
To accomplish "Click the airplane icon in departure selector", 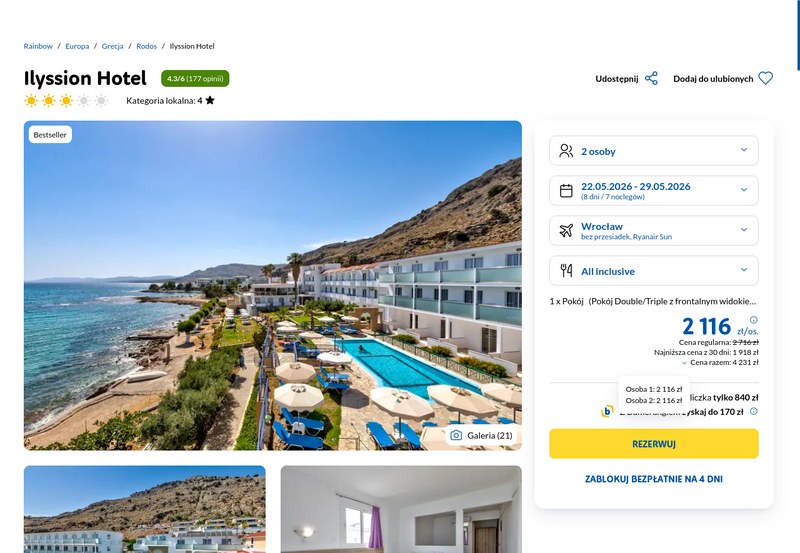I will pyautogui.click(x=566, y=231).
